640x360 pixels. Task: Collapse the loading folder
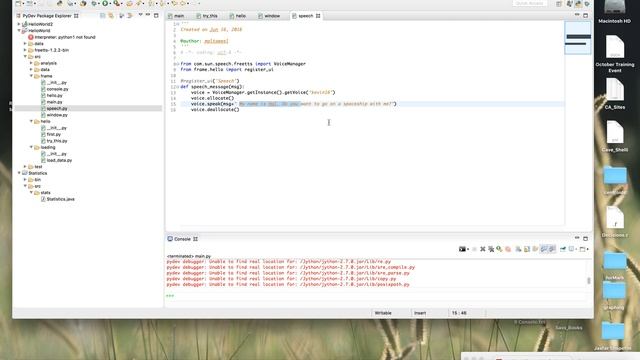[31, 147]
